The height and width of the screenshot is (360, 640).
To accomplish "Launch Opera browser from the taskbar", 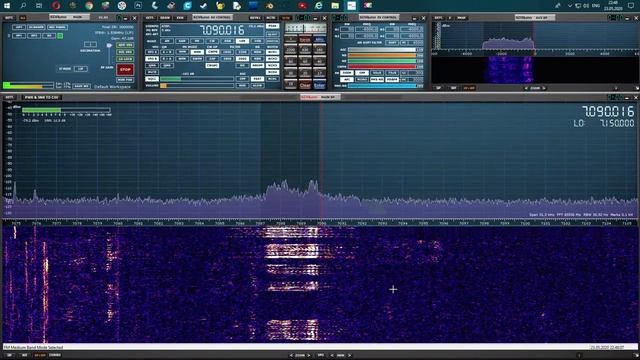I will (x=56, y=6).
